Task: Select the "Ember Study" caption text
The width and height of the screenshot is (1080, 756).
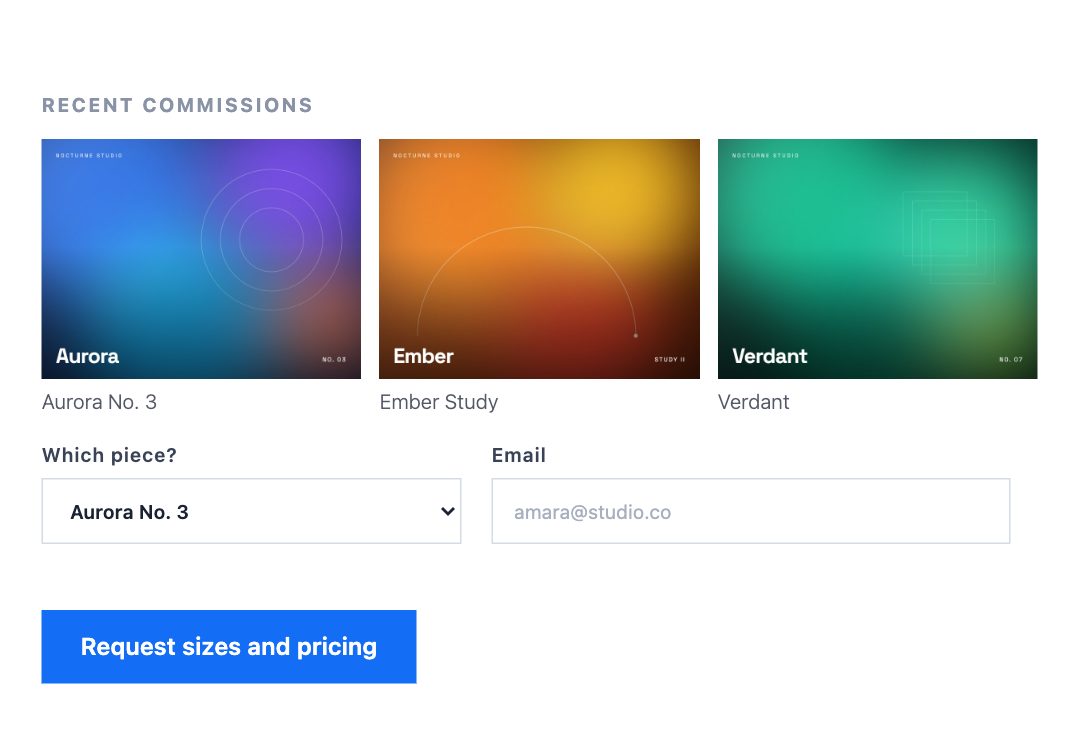Action: (439, 402)
